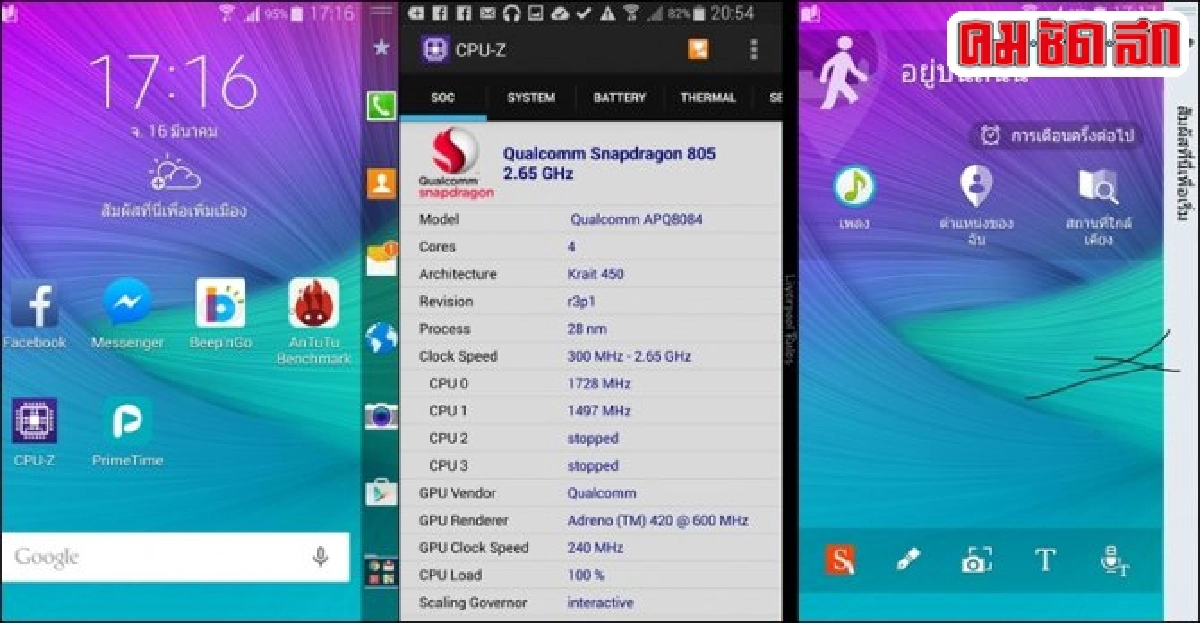Tap the Google search bar
1200x623 pixels.
[x=175, y=557]
